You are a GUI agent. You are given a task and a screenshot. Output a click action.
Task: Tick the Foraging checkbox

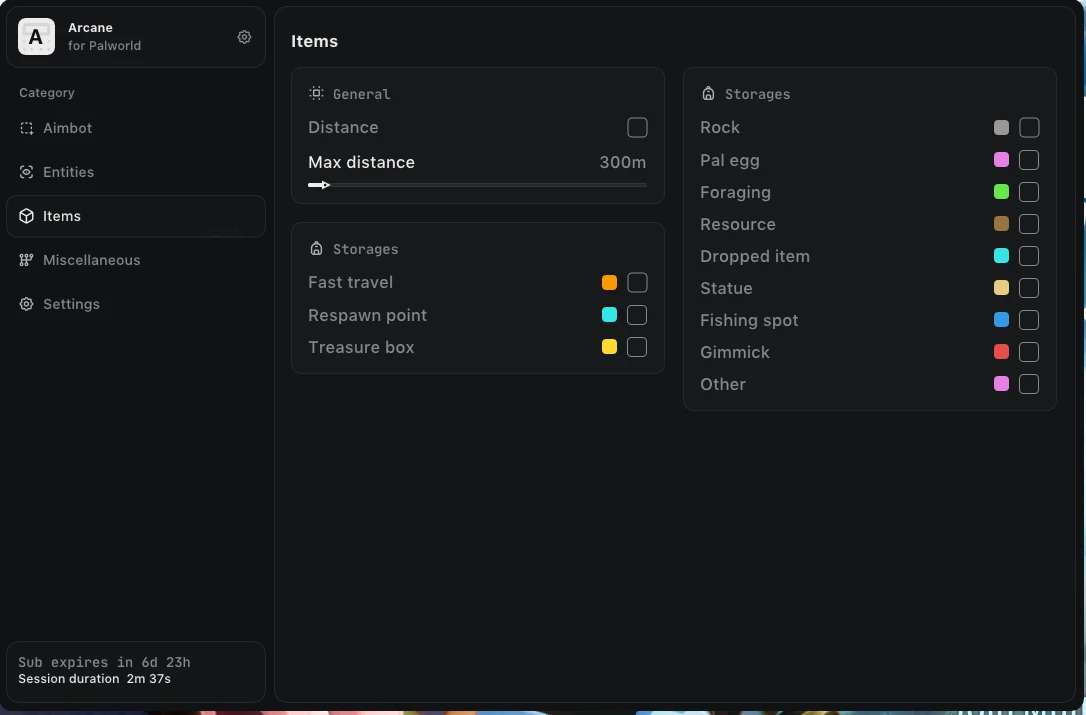click(x=1029, y=192)
